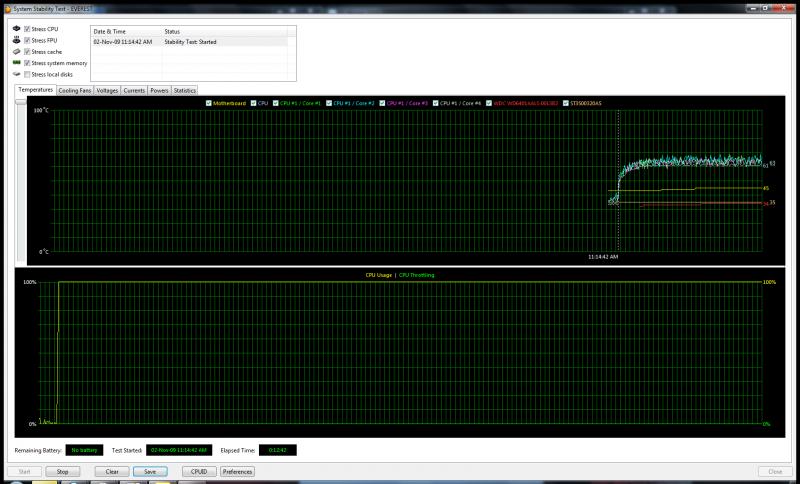
Task: Click the Elapsed Time value field
Action: 278,450
